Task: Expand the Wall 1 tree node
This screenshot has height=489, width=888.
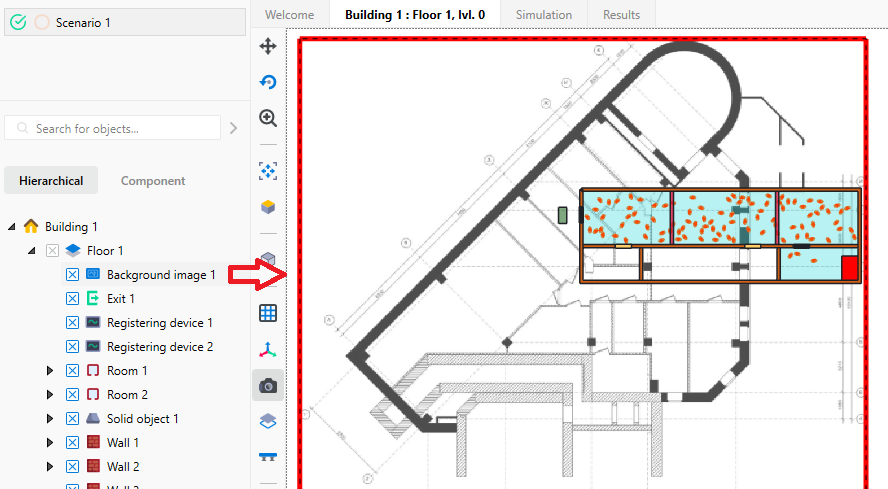Action: pos(50,443)
